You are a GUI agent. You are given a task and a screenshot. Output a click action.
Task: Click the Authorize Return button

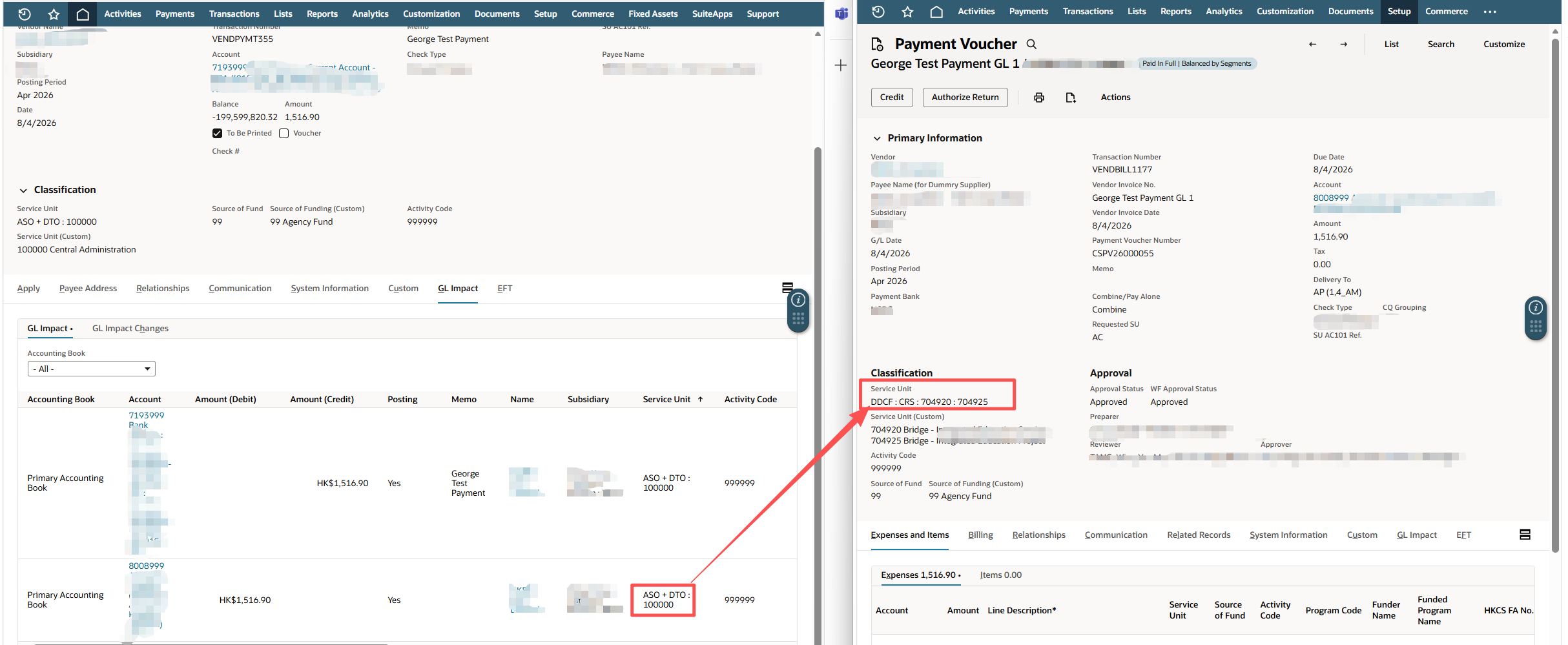965,97
